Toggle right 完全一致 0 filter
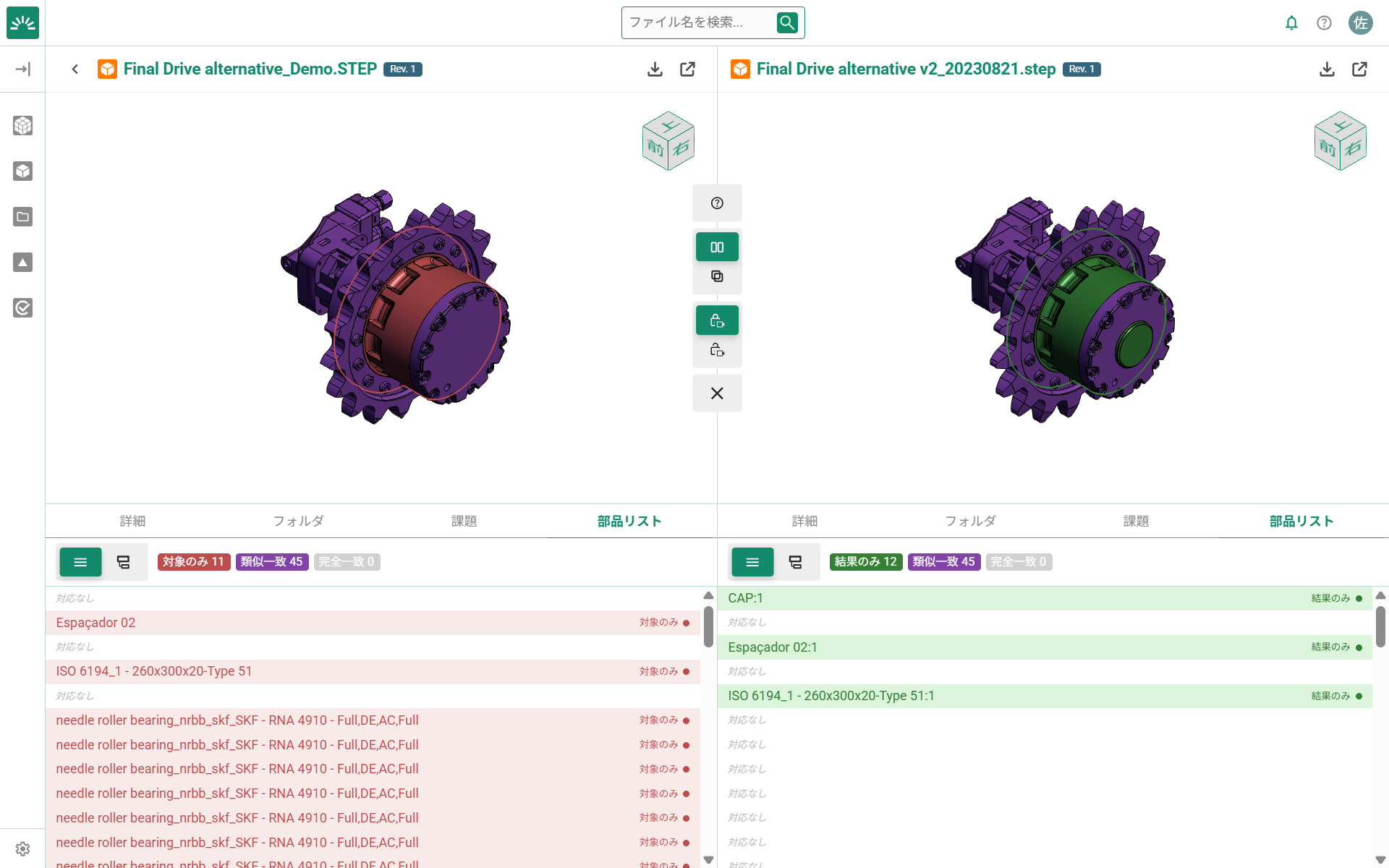 [x=1019, y=562]
